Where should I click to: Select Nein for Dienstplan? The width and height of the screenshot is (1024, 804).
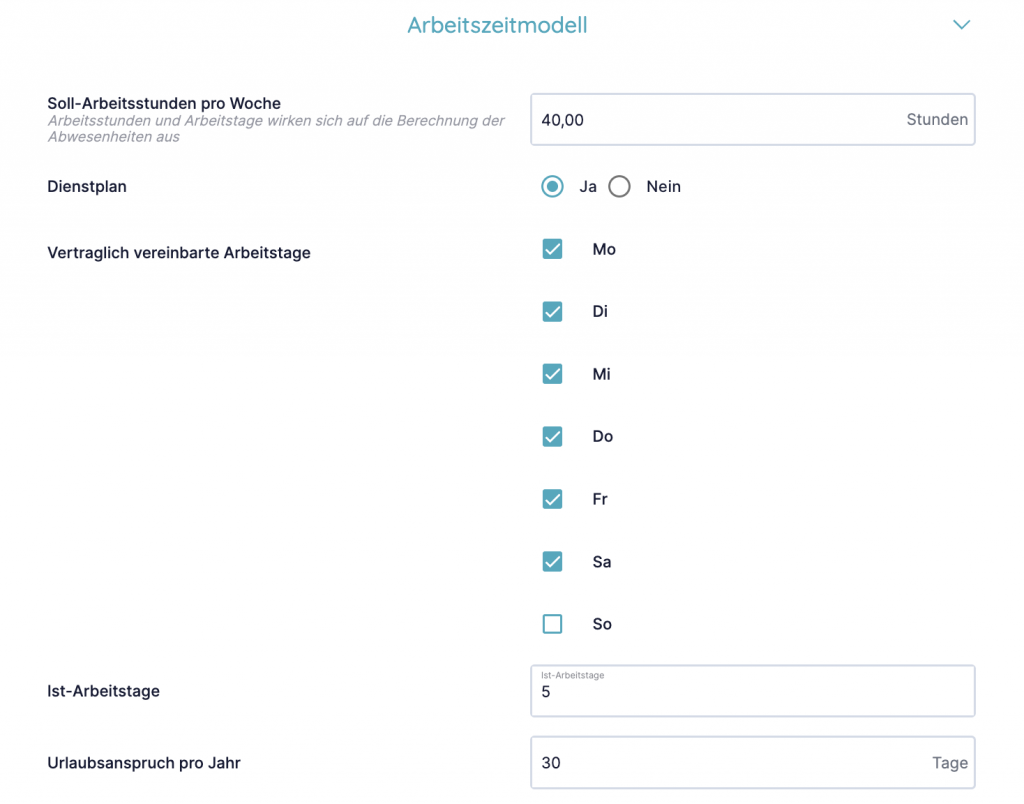[620, 187]
